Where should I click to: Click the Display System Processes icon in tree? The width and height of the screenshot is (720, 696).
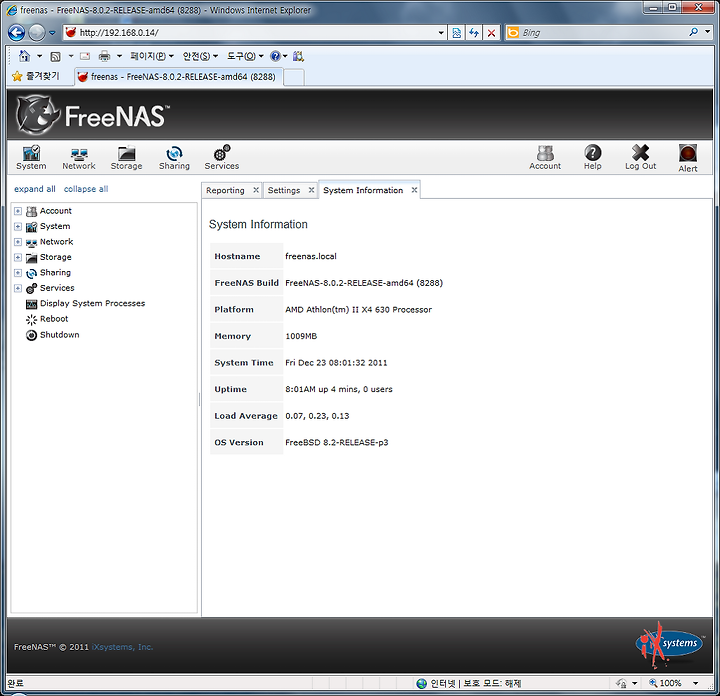(31, 304)
